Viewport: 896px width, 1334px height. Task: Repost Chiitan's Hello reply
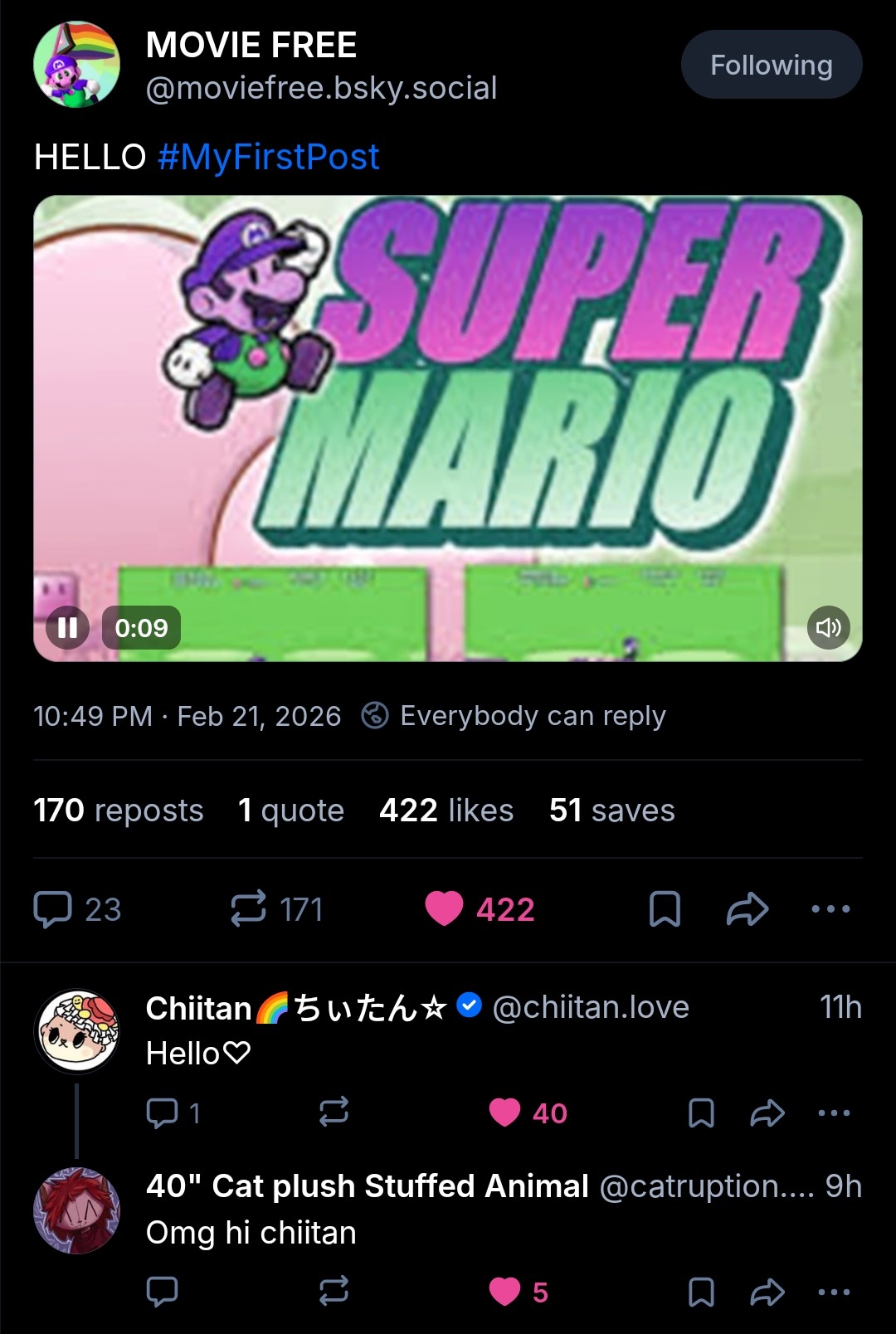pos(334,1113)
